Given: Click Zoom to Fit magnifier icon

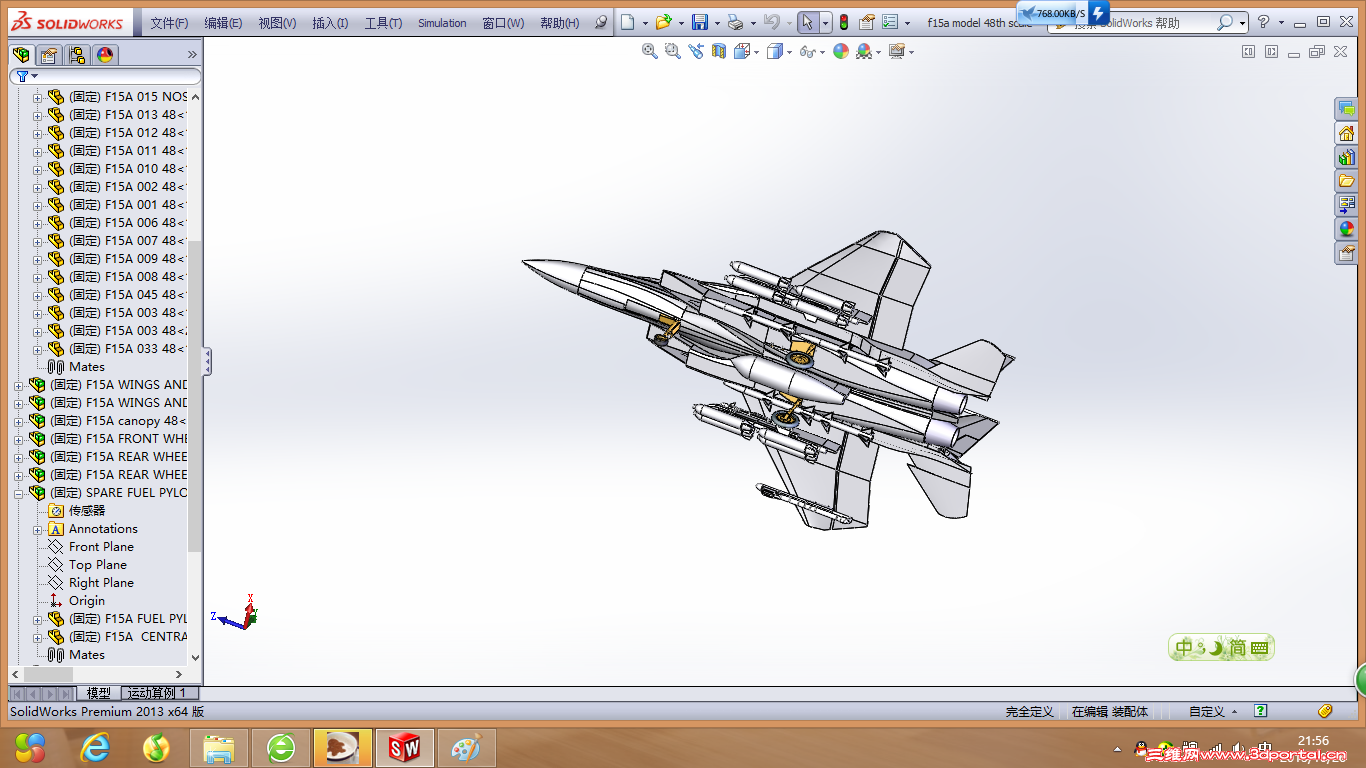Looking at the screenshot, I should (650, 51).
